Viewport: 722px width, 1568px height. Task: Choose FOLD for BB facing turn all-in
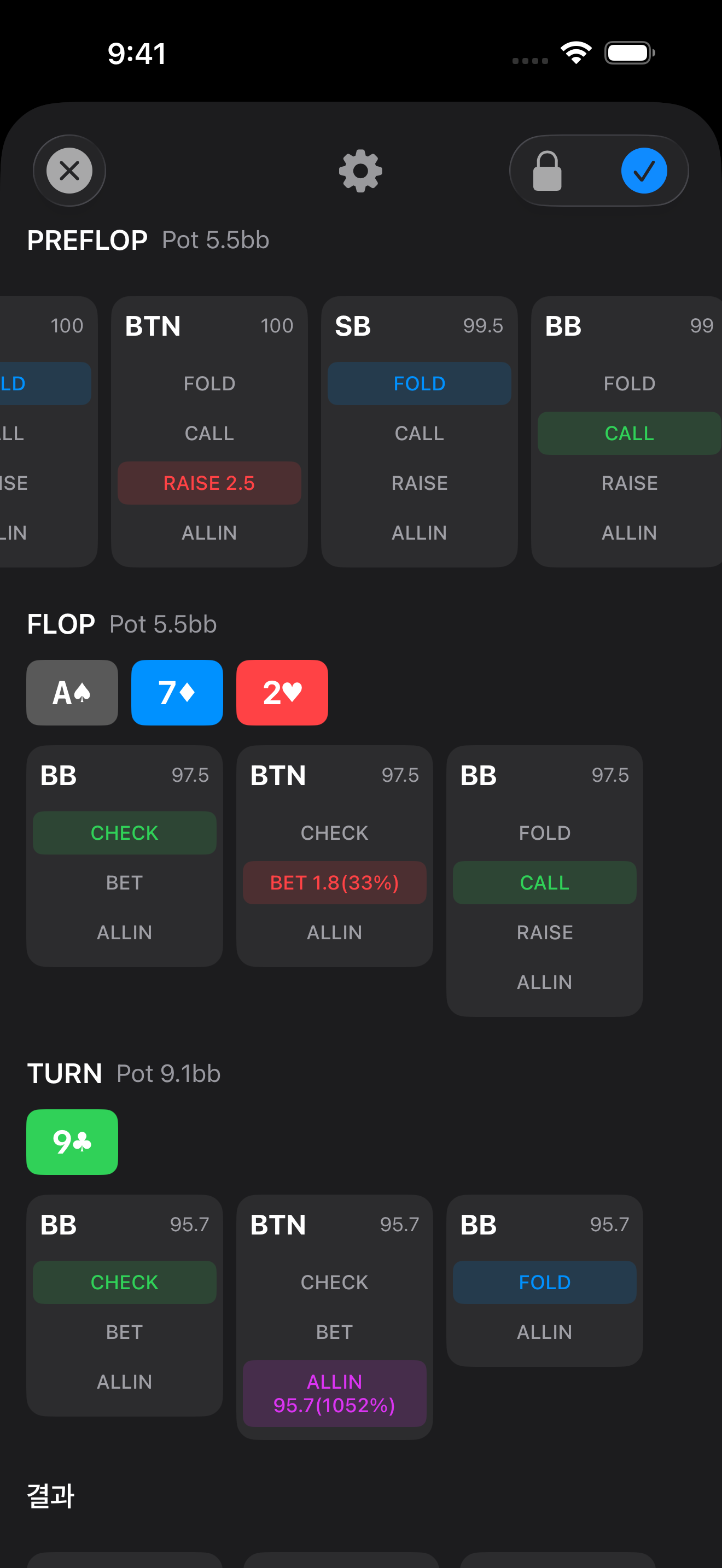(x=544, y=1282)
